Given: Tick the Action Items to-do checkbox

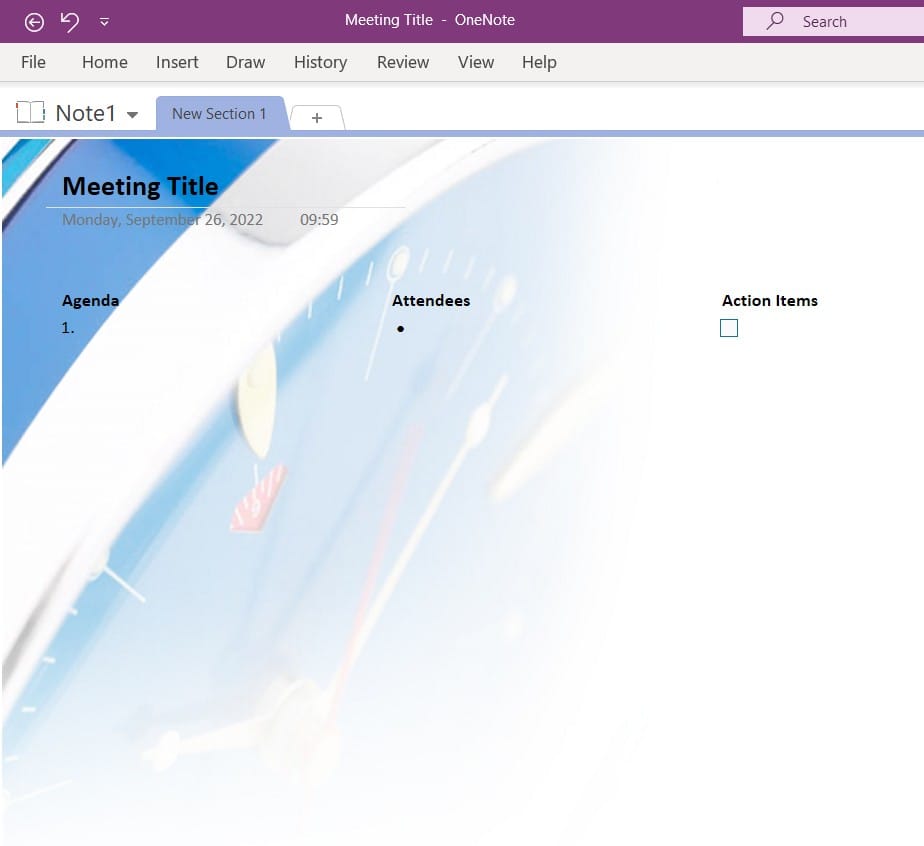Looking at the screenshot, I should [x=729, y=328].
